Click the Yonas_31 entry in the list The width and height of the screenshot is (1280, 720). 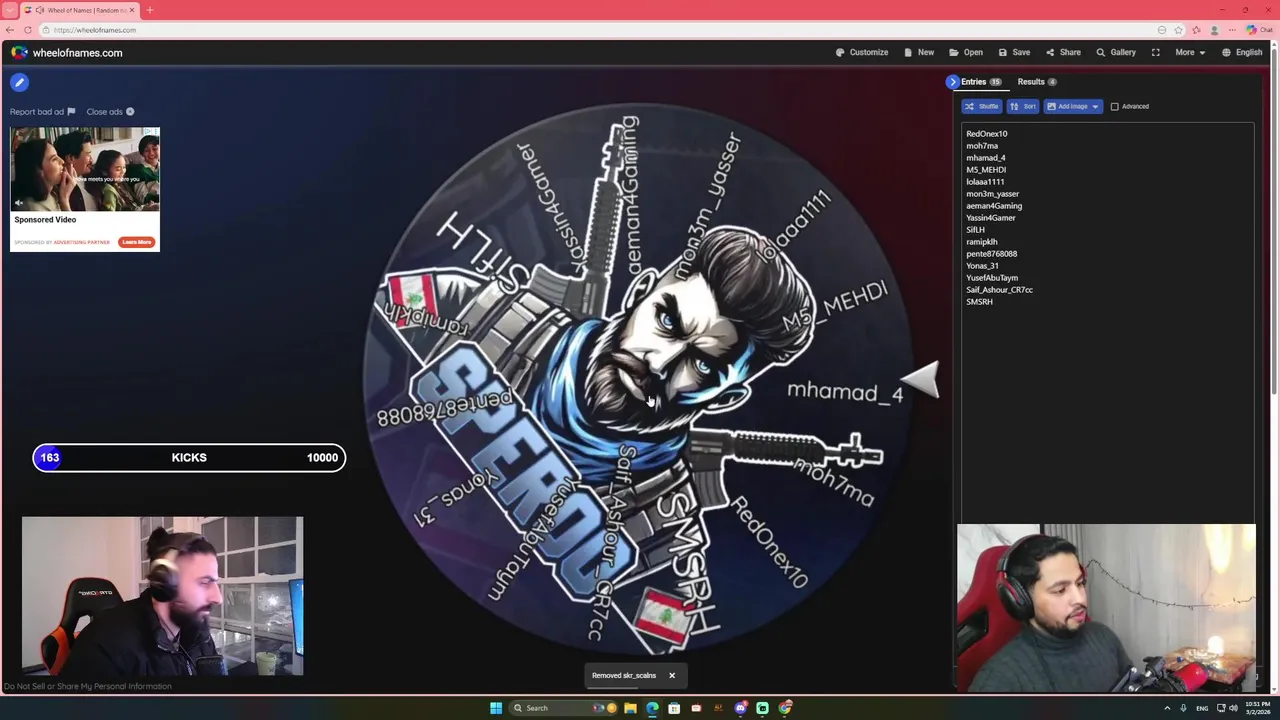(x=982, y=266)
